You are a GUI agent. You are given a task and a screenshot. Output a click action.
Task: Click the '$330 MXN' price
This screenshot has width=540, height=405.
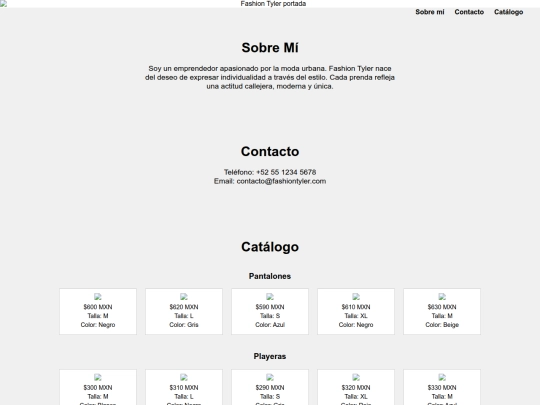pyautogui.click(x=442, y=388)
